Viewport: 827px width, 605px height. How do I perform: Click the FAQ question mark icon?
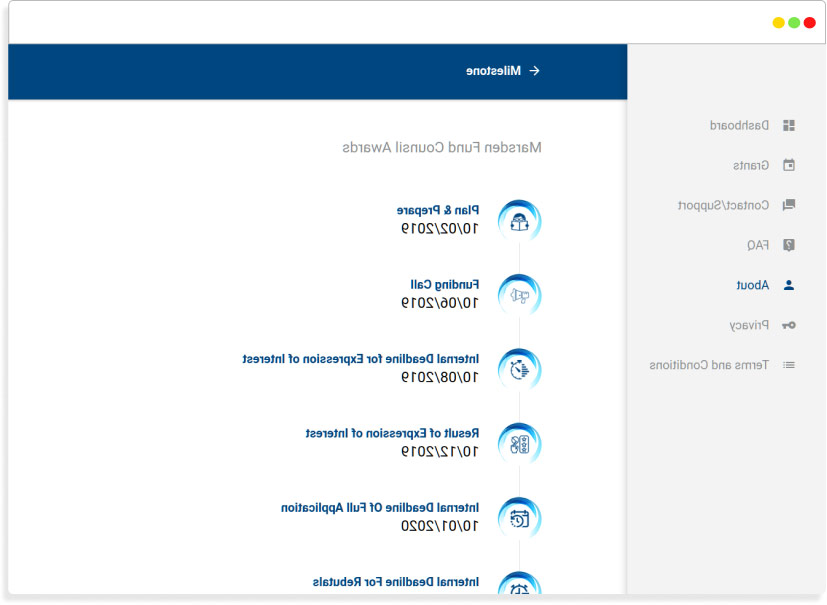(x=789, y=245)
